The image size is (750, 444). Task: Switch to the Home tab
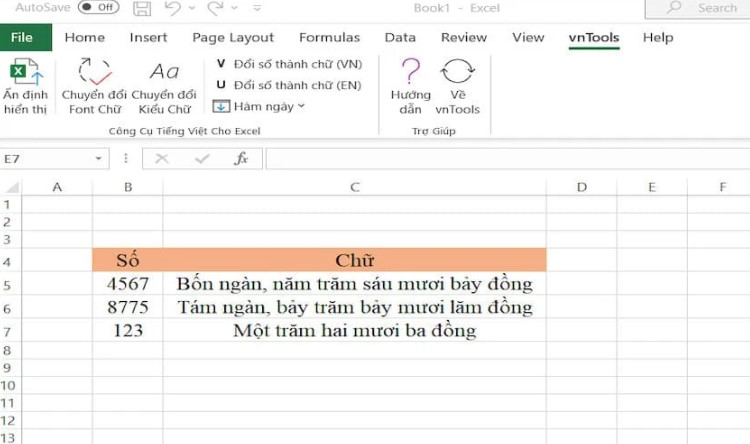click(x=85, y=37)
